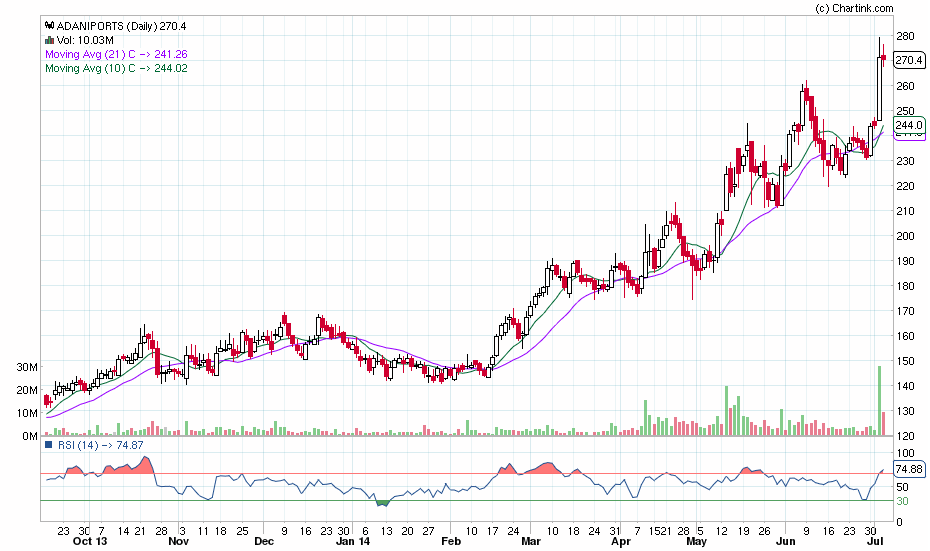Click the Jan 14 month label
The height and width of the screenshot is (551, 930).
[x=353, y=541]
